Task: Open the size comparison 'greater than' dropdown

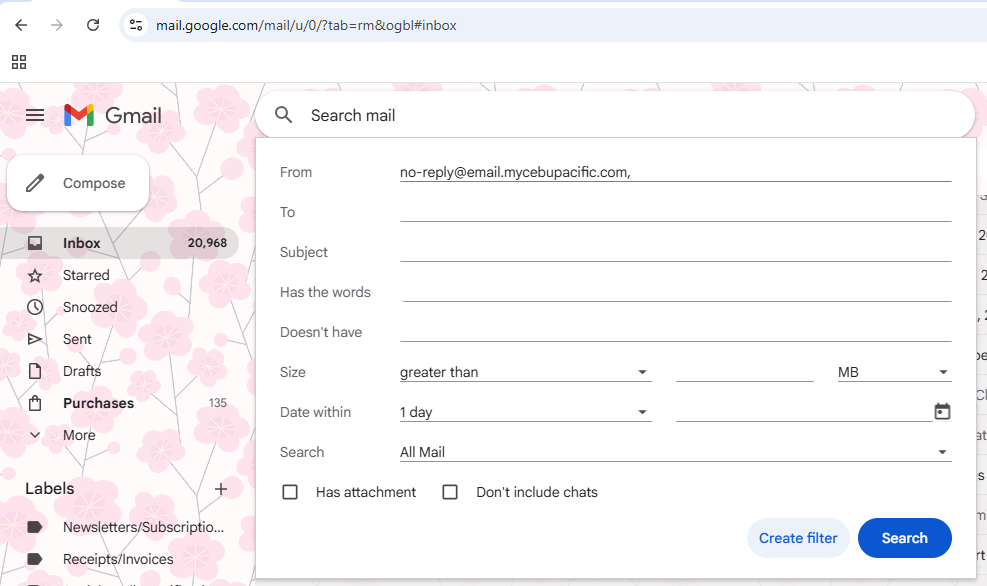Action: click(526, 372)
